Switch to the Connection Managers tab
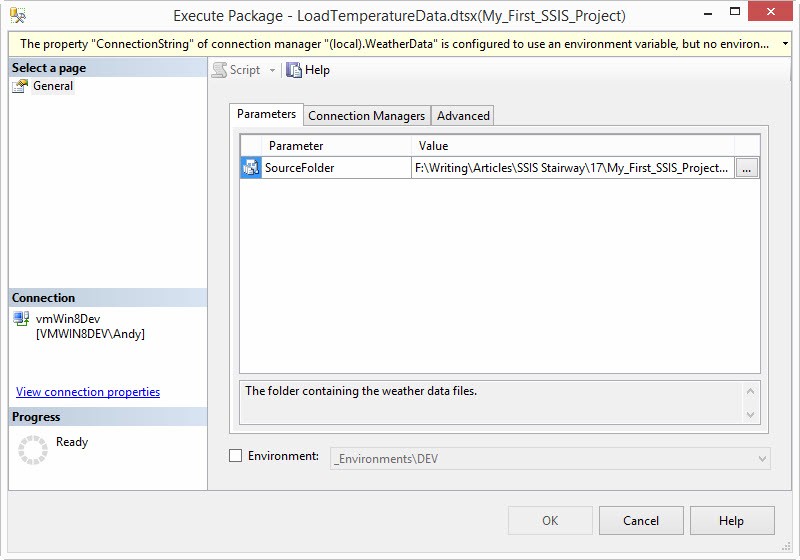 [366, 115]
